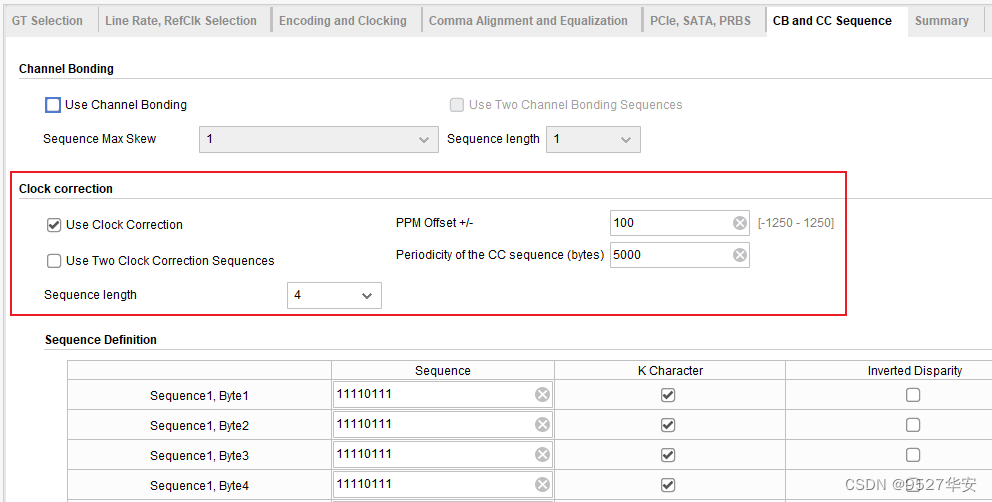This screenshot has height=502, width=992.
Task: Open the Sequence Max Skew dropdown
Action: pyautogui.click(x=318, y=139)
